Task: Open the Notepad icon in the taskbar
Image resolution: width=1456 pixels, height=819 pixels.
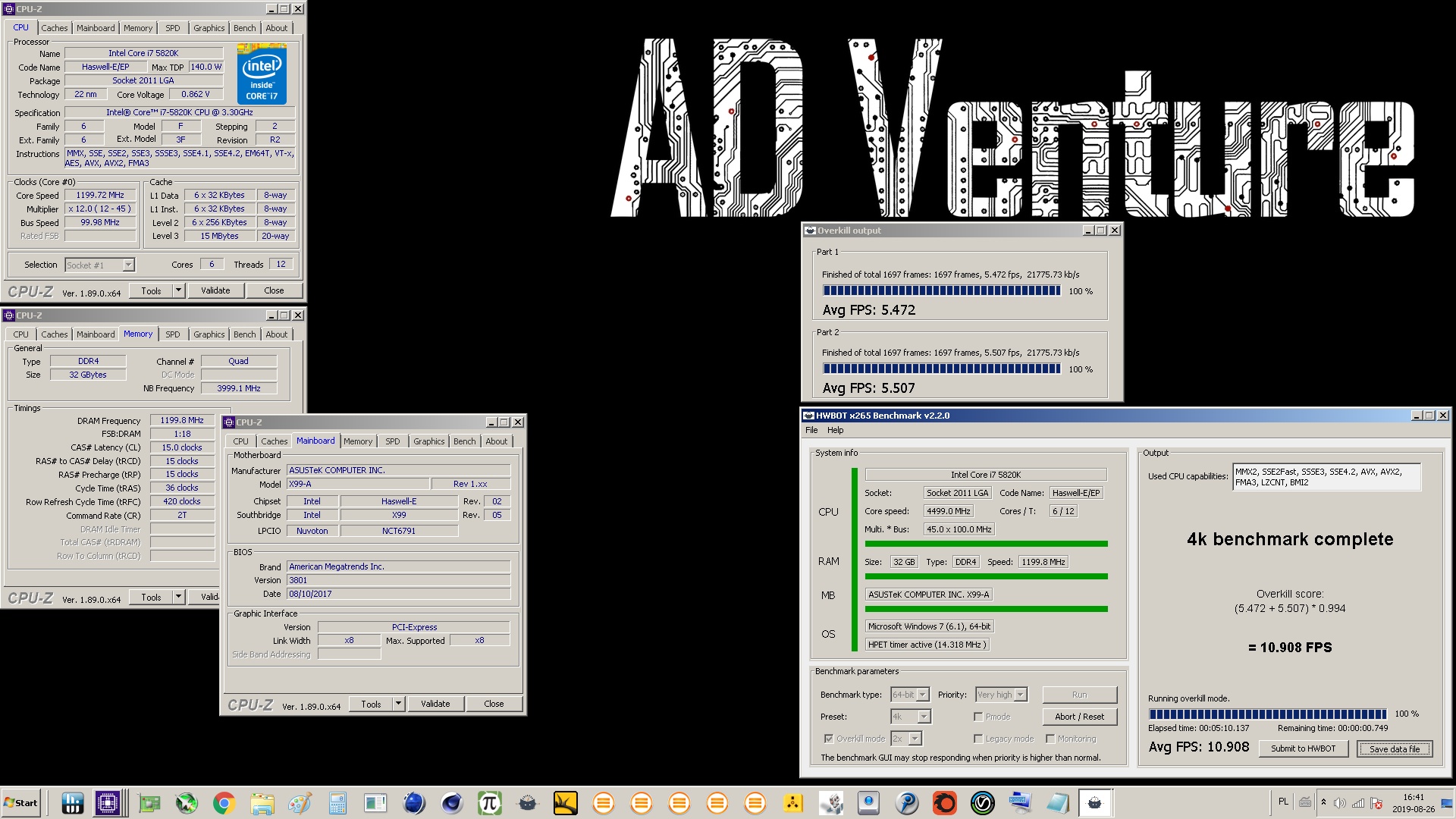Action: pyautogui.click(x=1058, y=802)
